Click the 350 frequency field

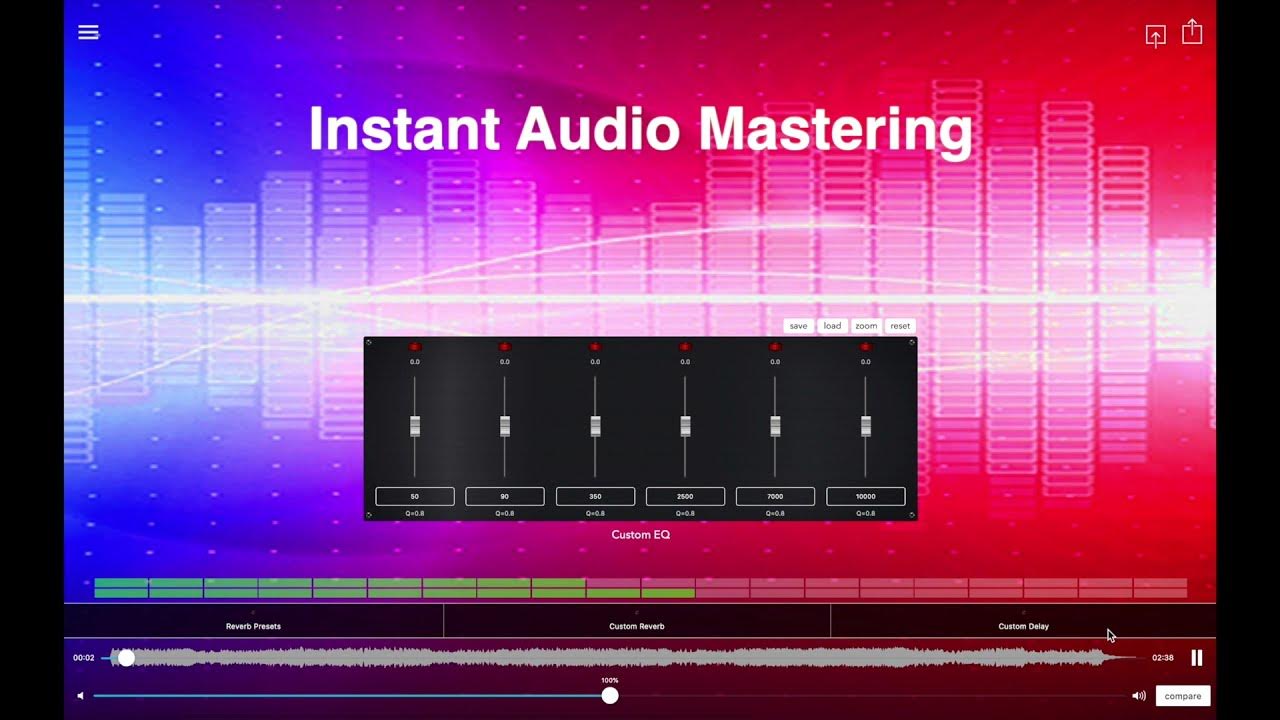pyautogui.click(x=595, y=496)
